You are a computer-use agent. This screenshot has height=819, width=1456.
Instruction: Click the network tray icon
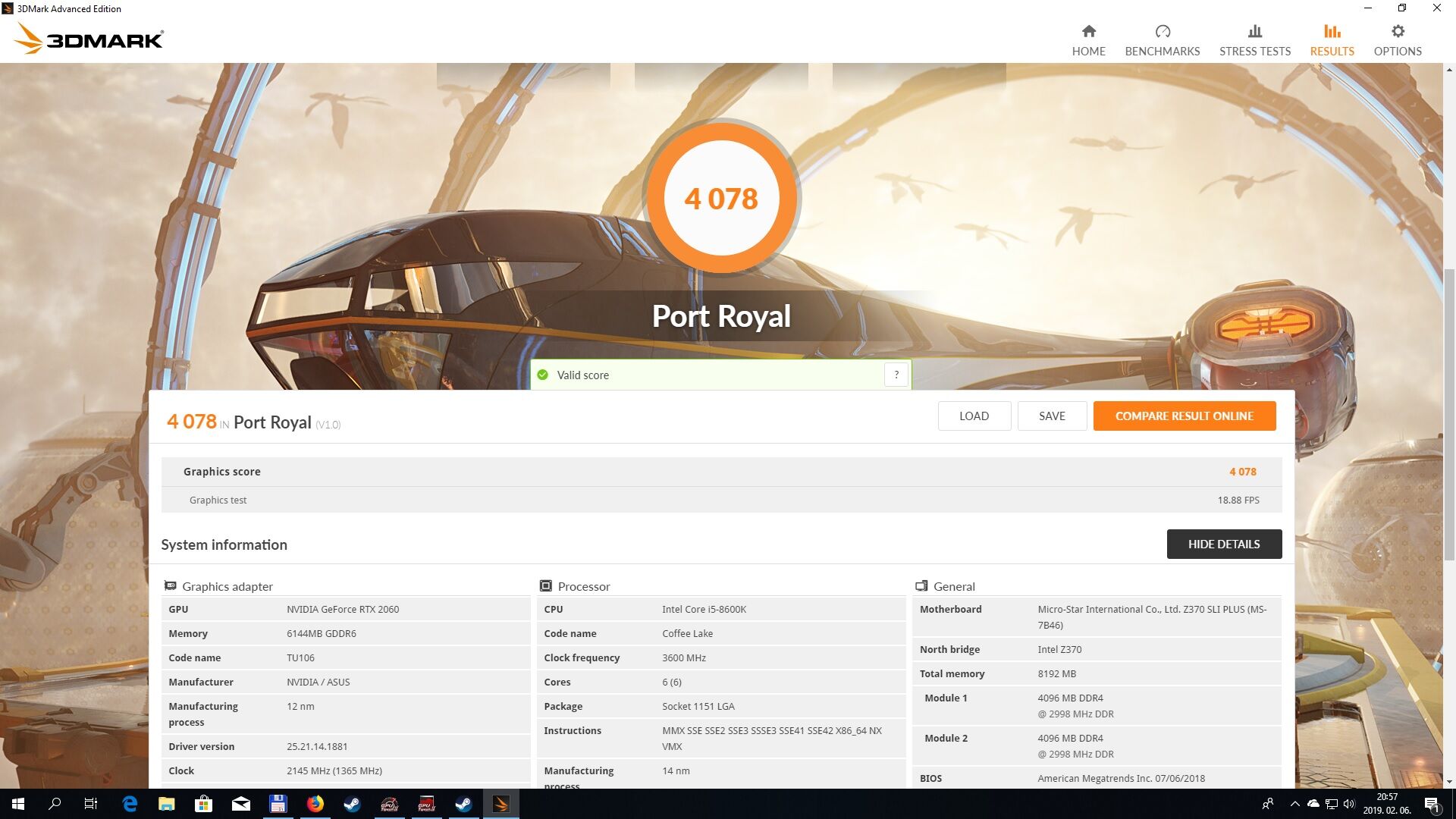(1331, 804)
